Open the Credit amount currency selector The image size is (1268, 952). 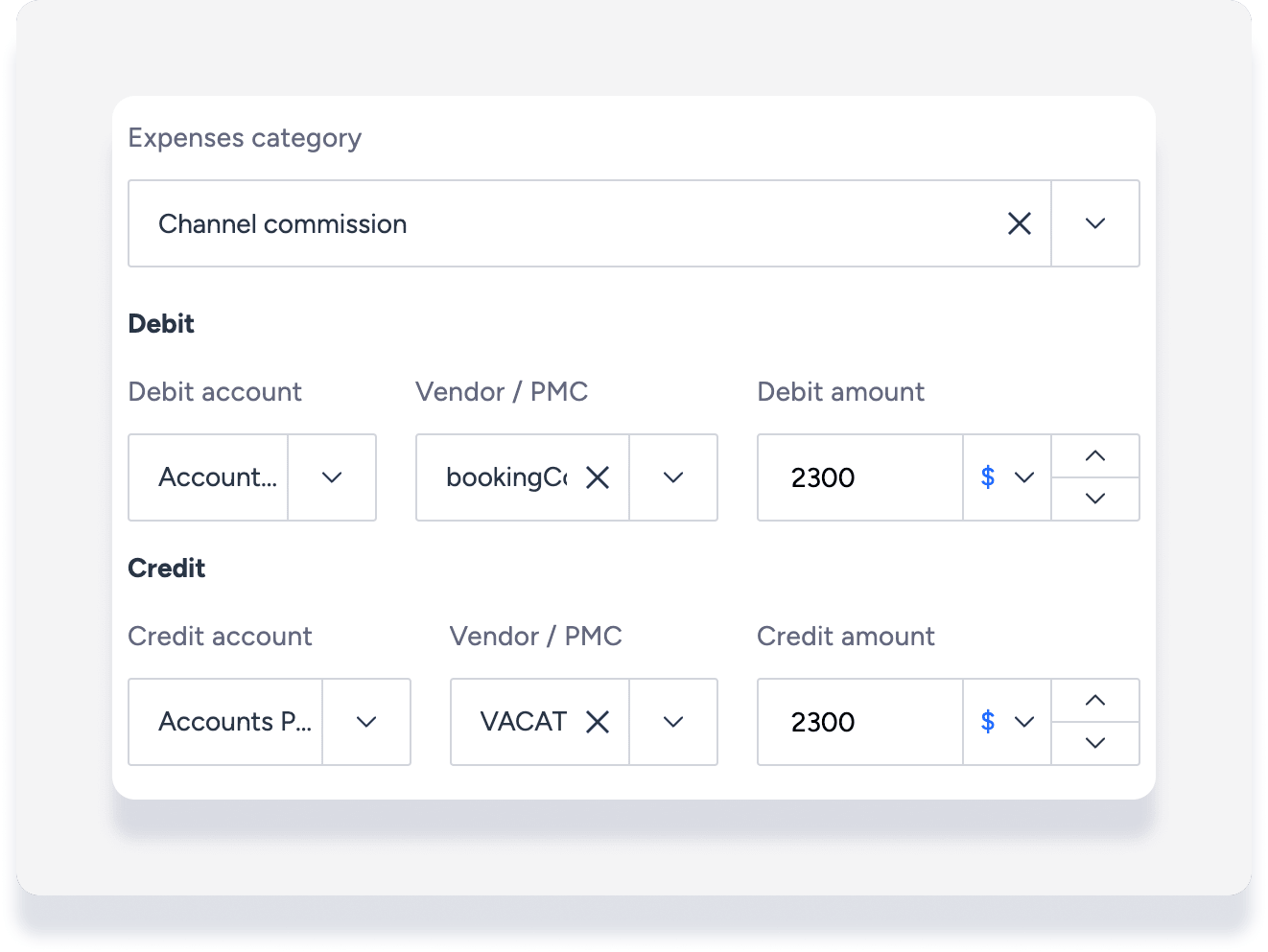click(x=1007, y=722)
